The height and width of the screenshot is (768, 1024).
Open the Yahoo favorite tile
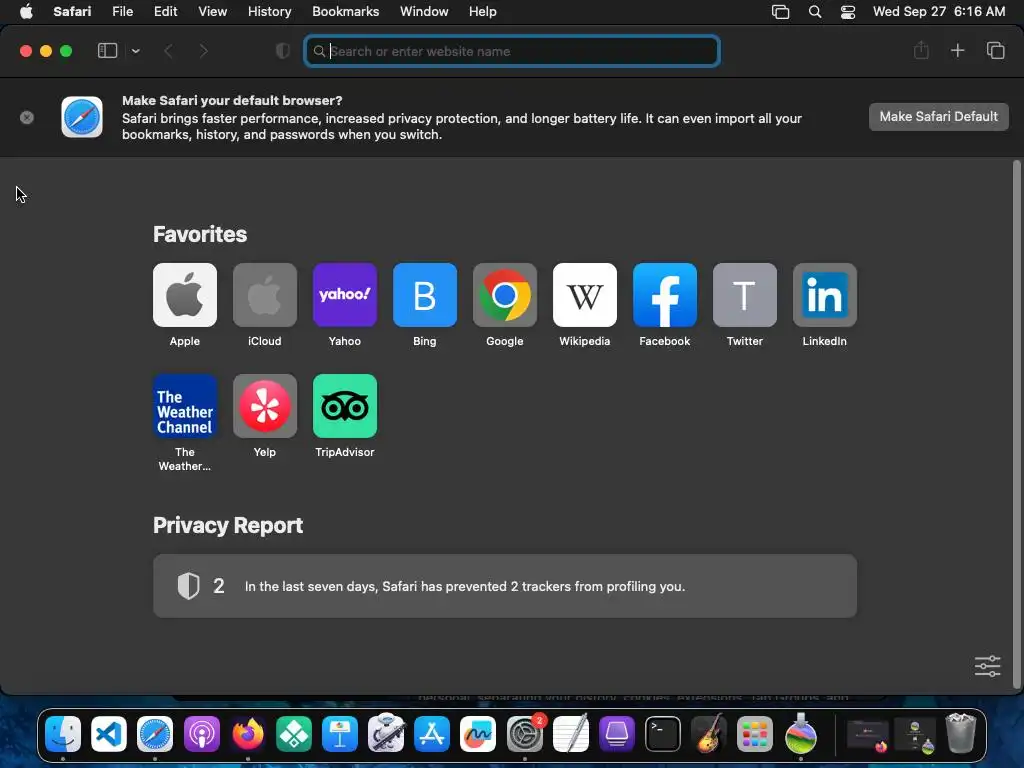tap(345, 295)
